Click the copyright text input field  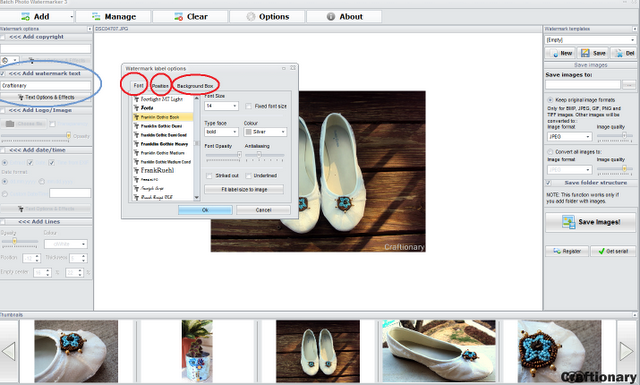coord(45,49)
